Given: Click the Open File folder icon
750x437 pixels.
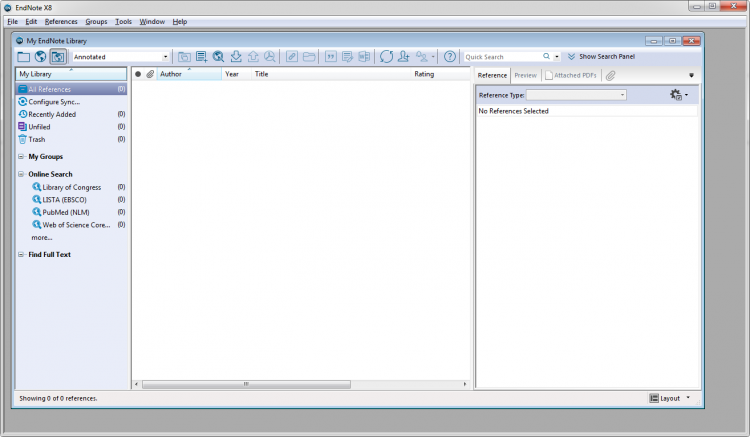Looking at the screenshot, I should tap(309, 57).
